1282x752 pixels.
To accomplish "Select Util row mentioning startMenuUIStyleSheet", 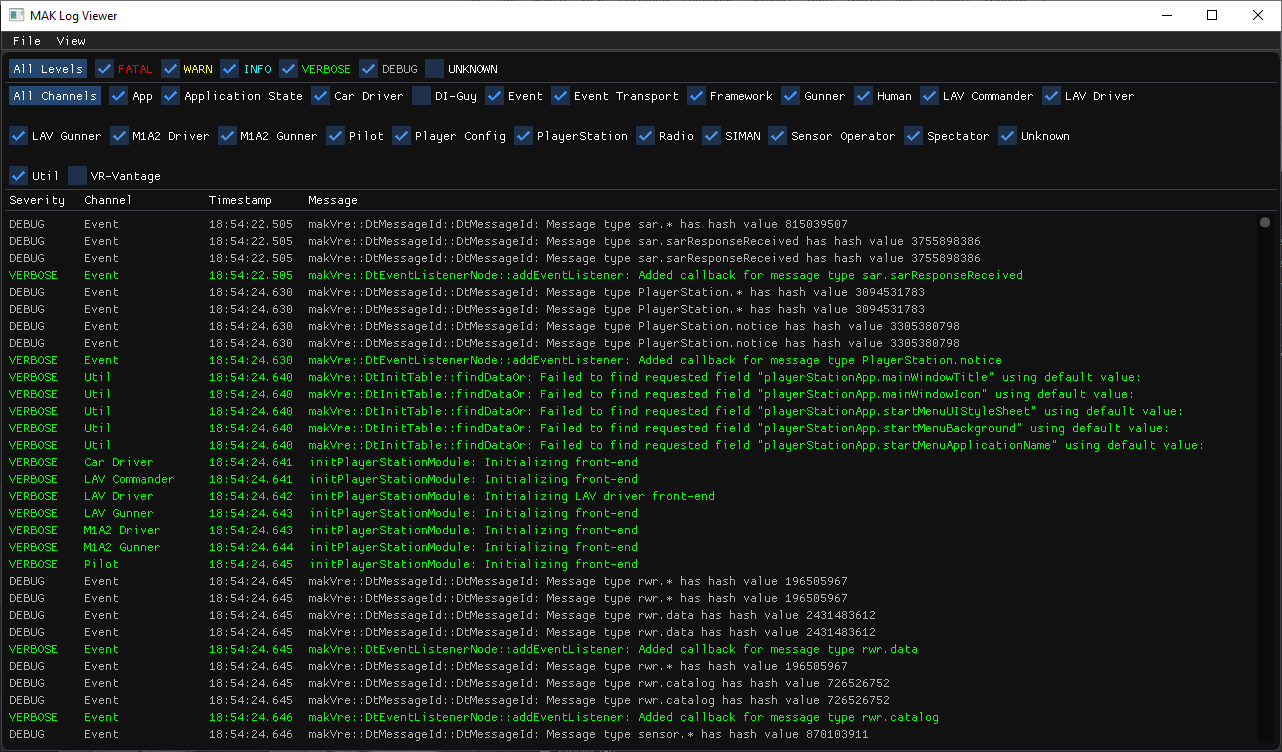I will pos(630,411).
